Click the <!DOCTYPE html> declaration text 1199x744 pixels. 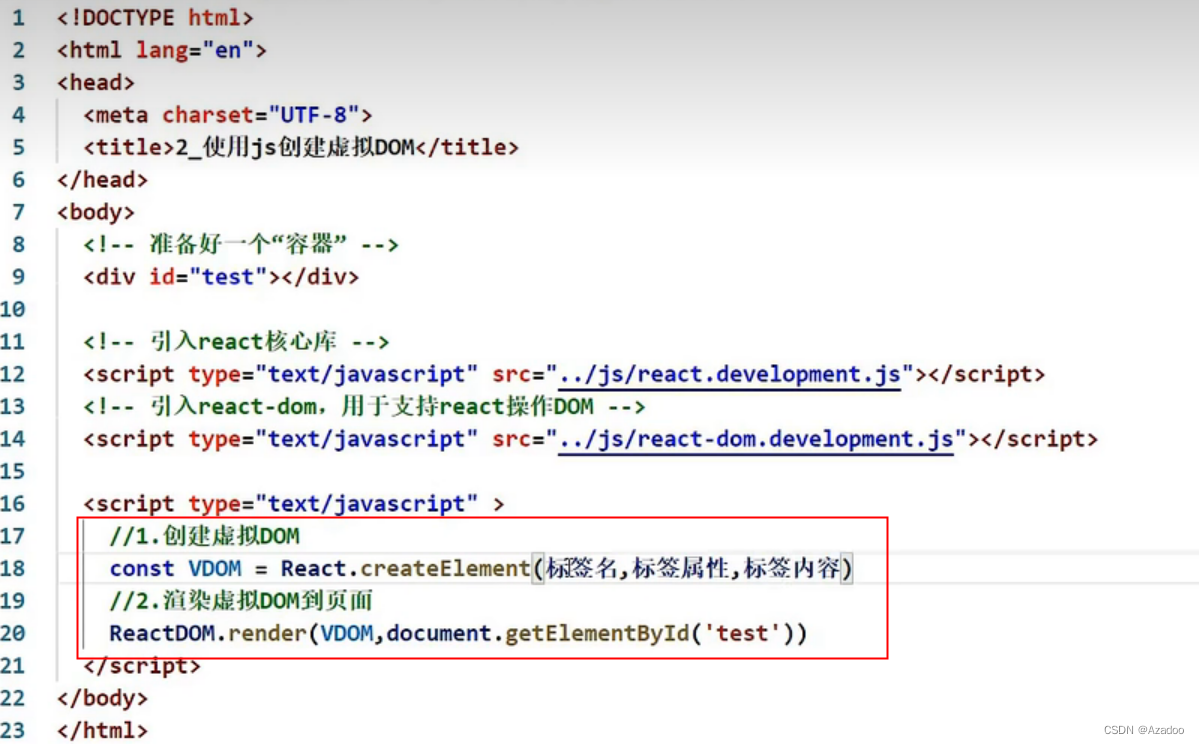[154, 17]
